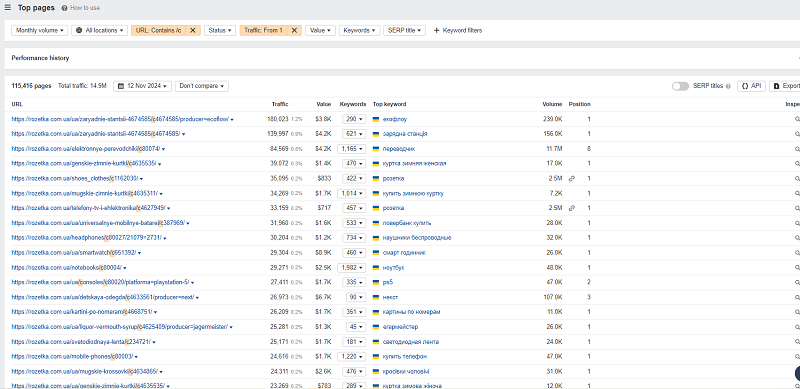The height and width of the screenshot is (389, 800).
Task: Sort by the Keywords column header
Action: pos(353,104)
